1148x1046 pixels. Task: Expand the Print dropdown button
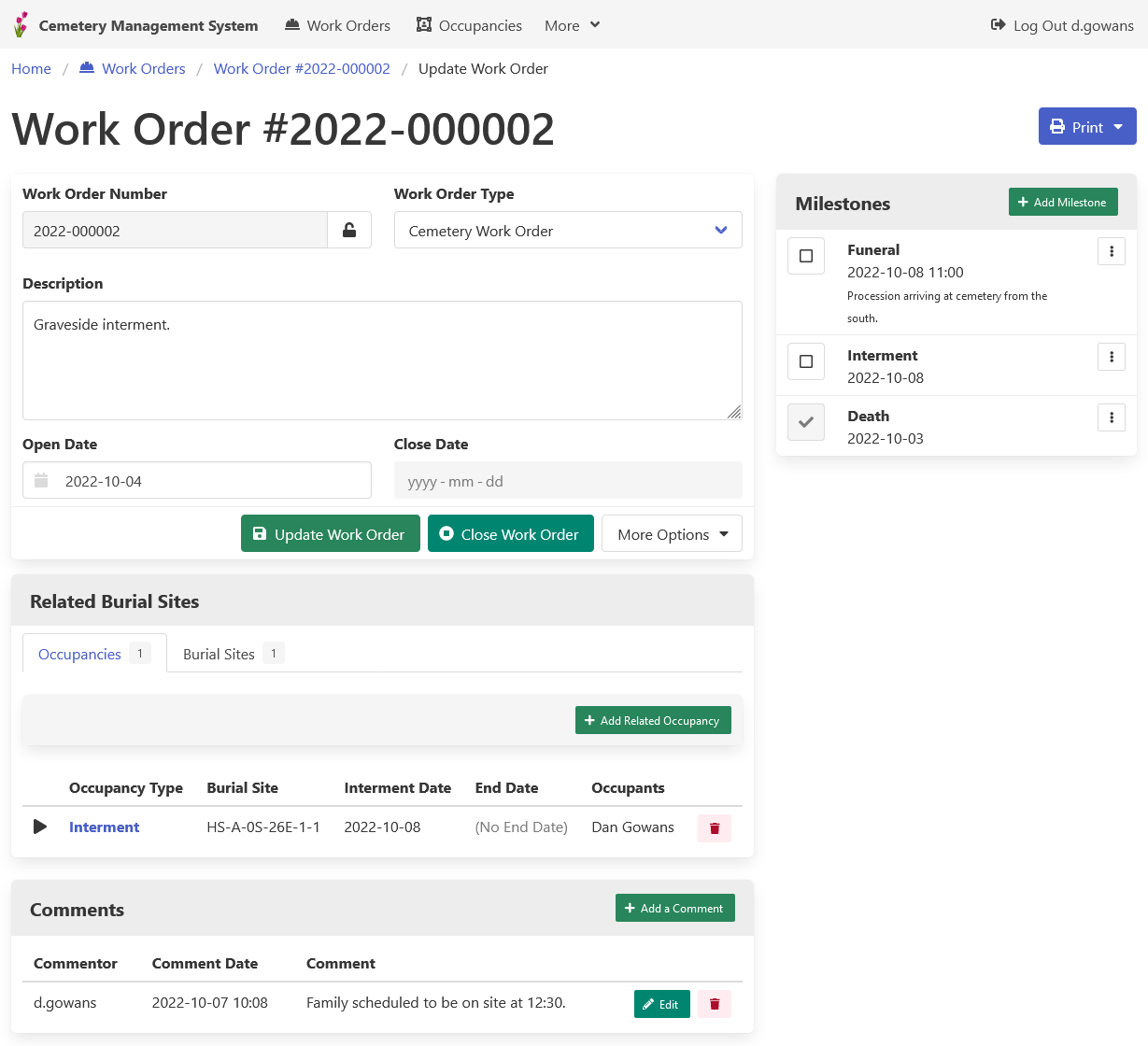click(x=1087, y=127)
